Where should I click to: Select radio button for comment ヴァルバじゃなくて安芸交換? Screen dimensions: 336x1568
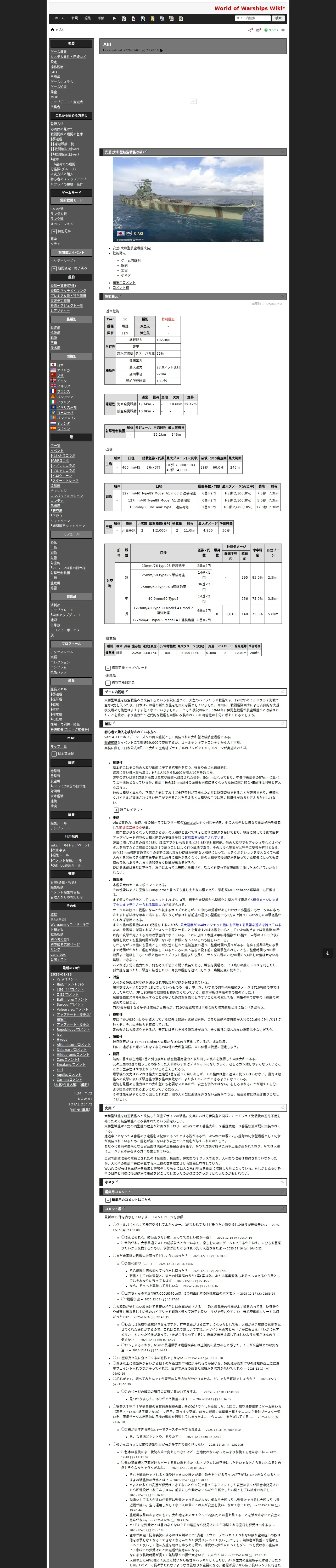click(x=114, y=1225)
